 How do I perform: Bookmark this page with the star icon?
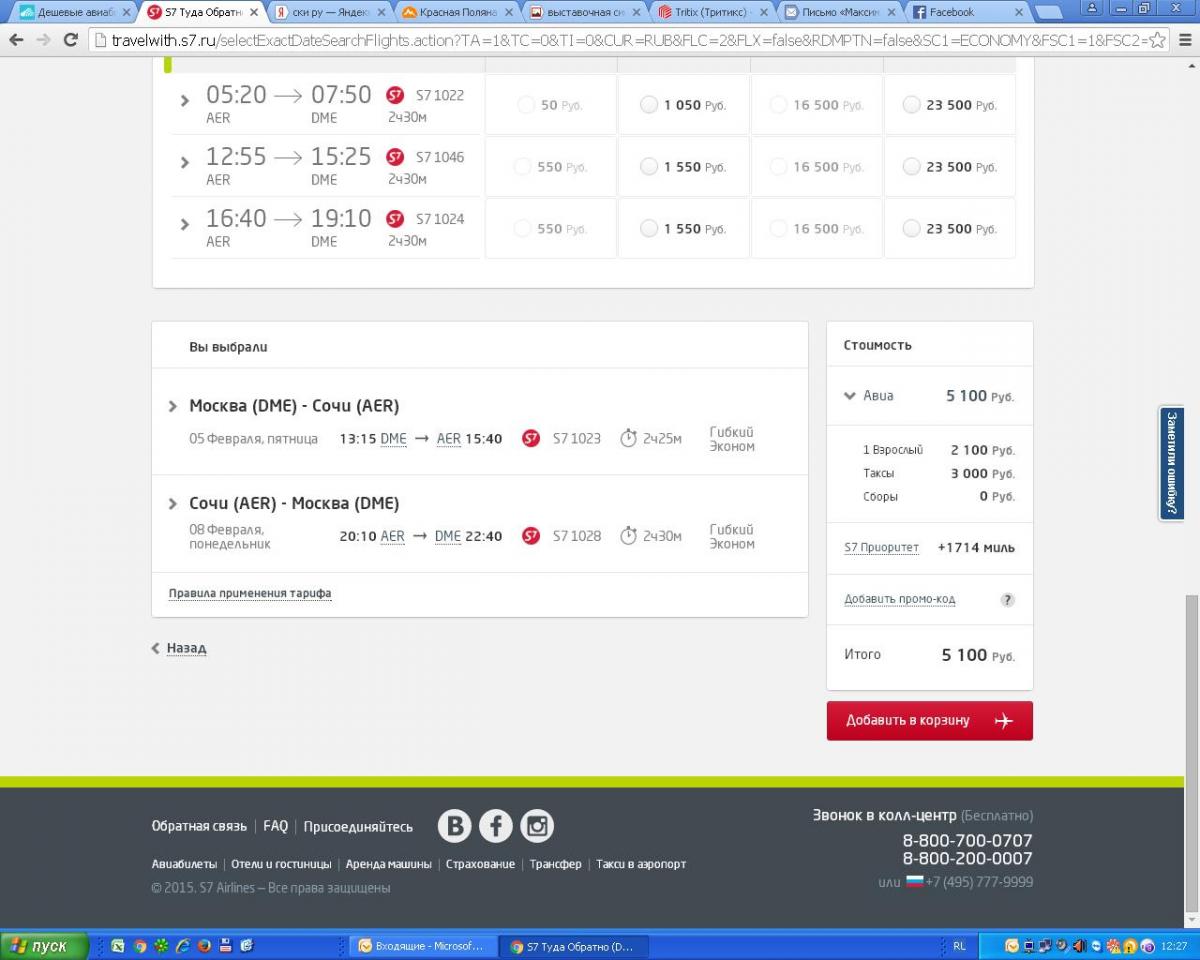pyautogui.click(x=1157, y=40)
